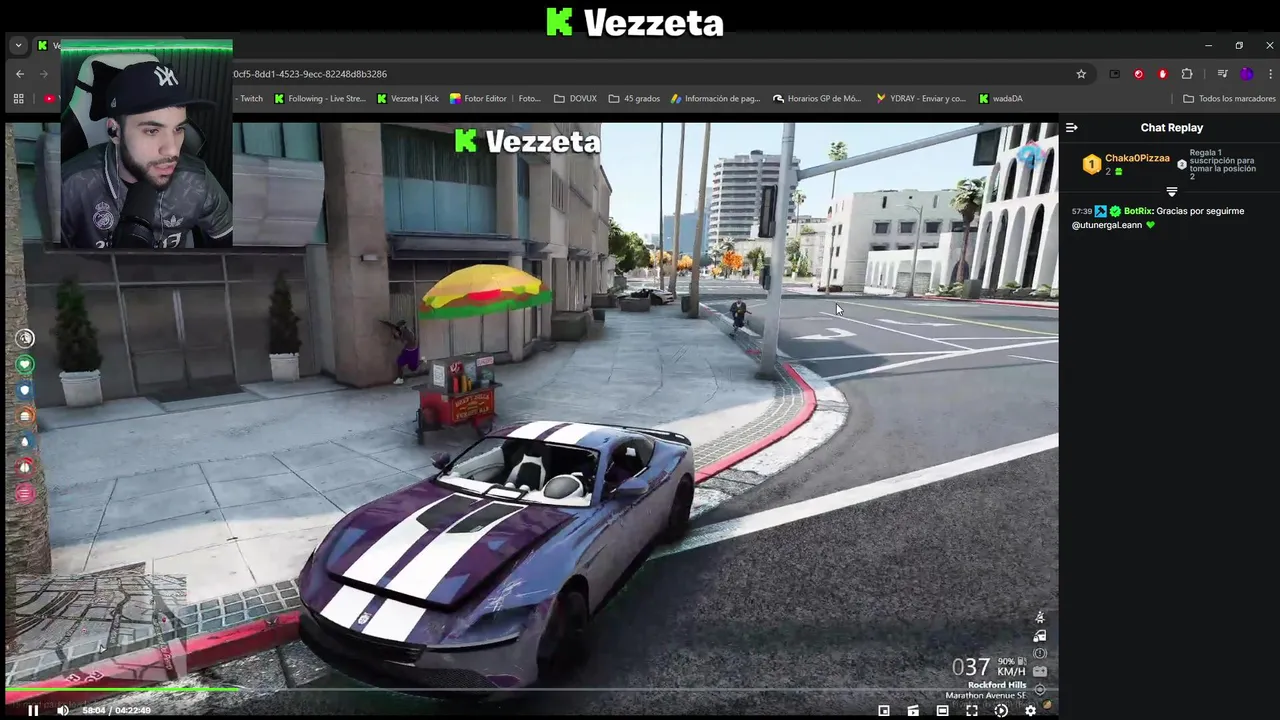Image resolution: width=1280 pixels, height=720 pixels.
Task: Toggle mini player mode icon
Action: pos(884,710)
